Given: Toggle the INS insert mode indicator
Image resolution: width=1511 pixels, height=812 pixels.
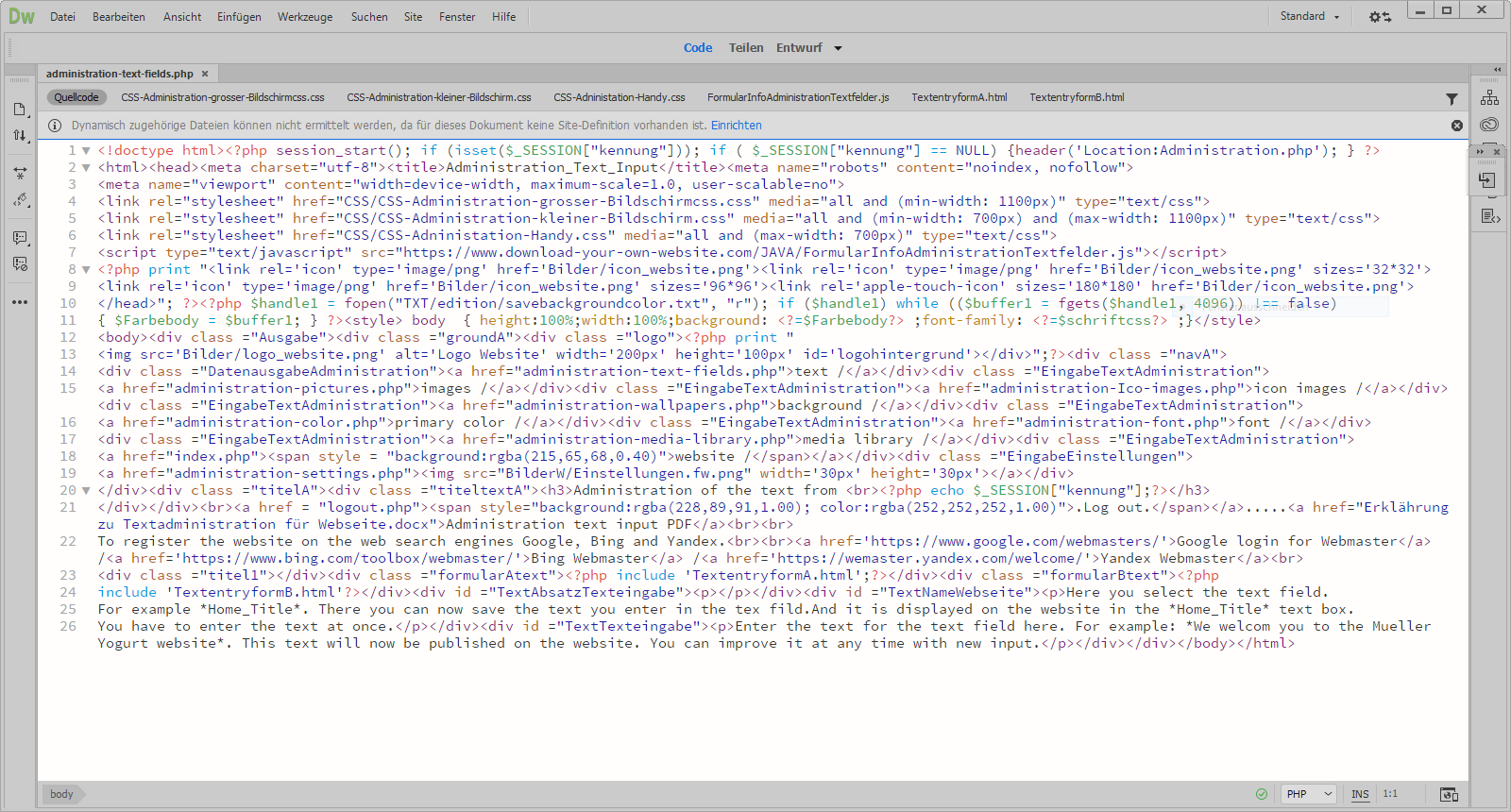Looking at the screenshot, I should coord(1360,794).
